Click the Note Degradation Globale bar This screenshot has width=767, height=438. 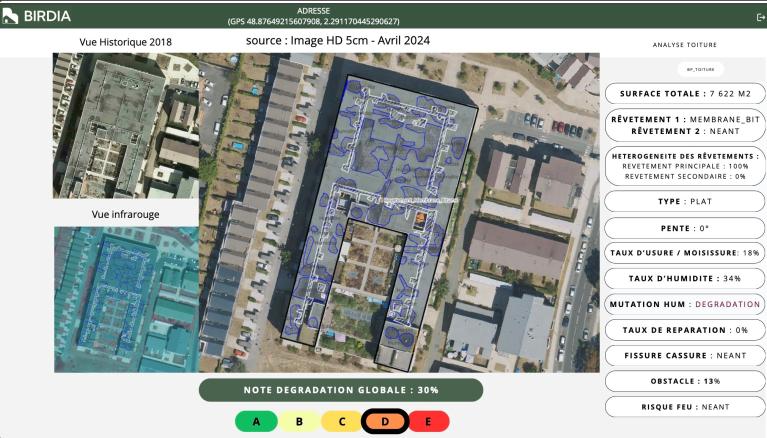[x=340, y=390]
